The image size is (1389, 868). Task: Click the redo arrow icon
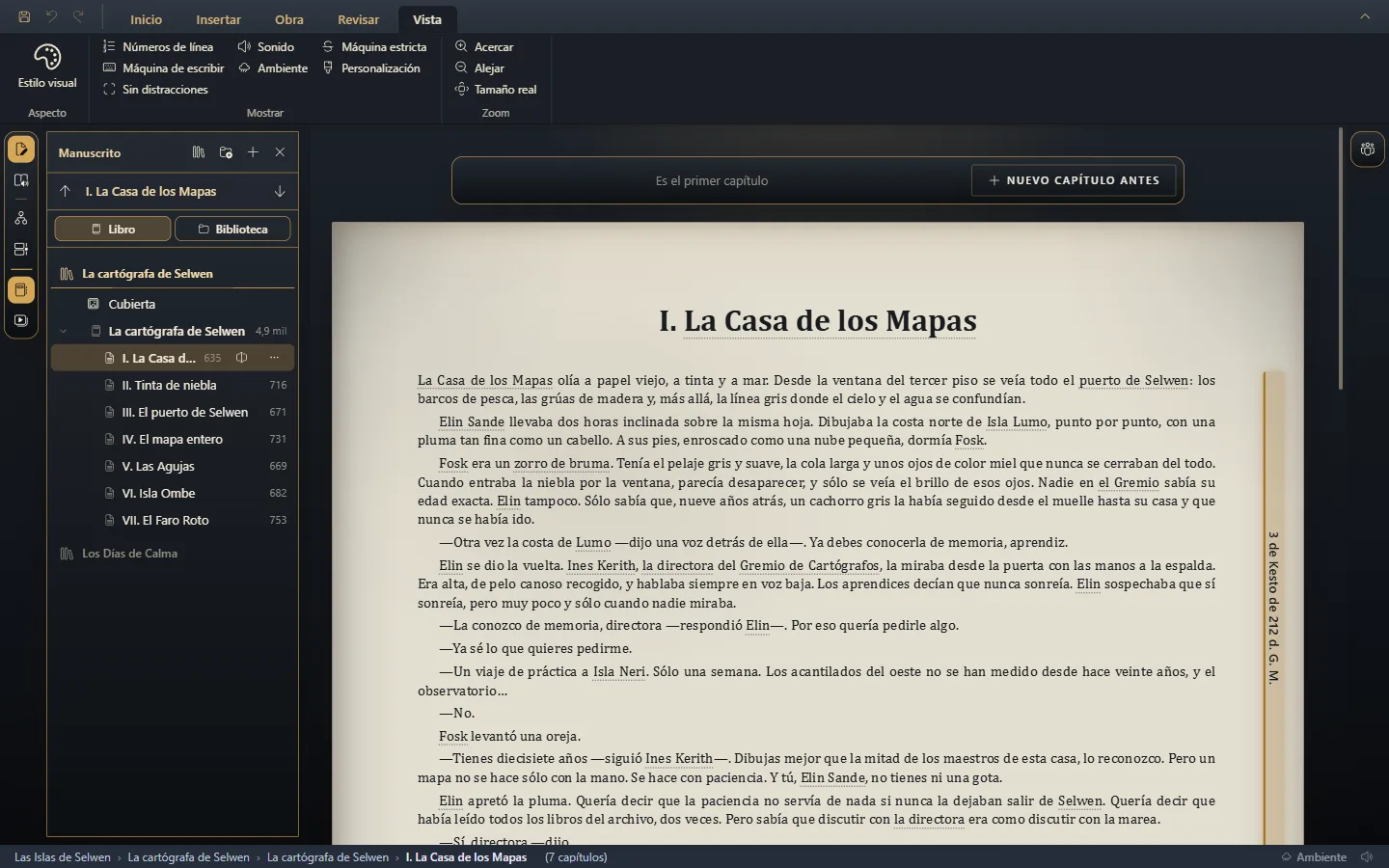click(x=78, y=16)
